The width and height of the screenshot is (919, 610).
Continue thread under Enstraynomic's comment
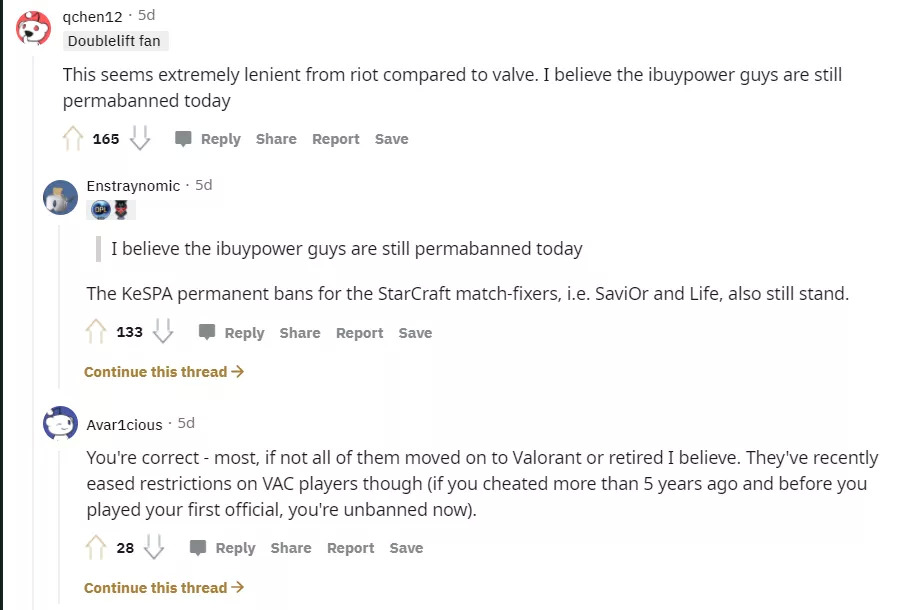(164, 372)
